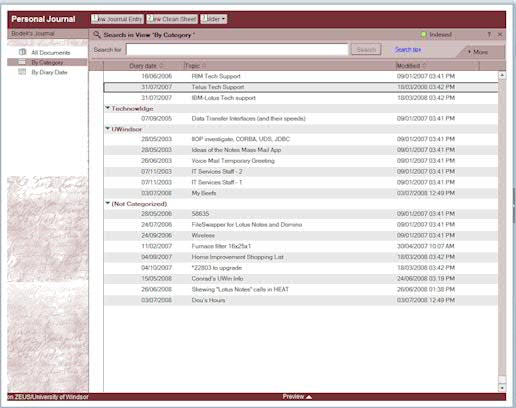Click the green Indexed status indicator
The width and height of the screenshot is (516, 408).
pos(424,34)
